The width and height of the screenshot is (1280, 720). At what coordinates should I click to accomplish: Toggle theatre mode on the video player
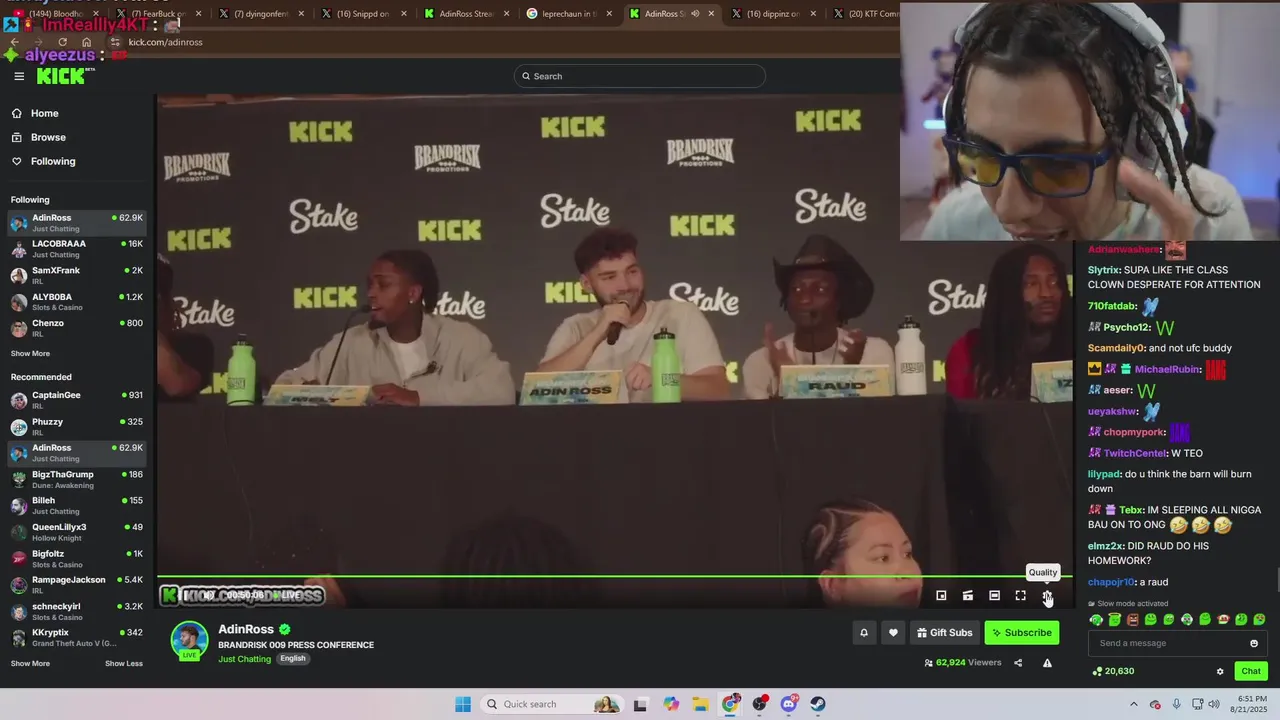coord(994,595)
